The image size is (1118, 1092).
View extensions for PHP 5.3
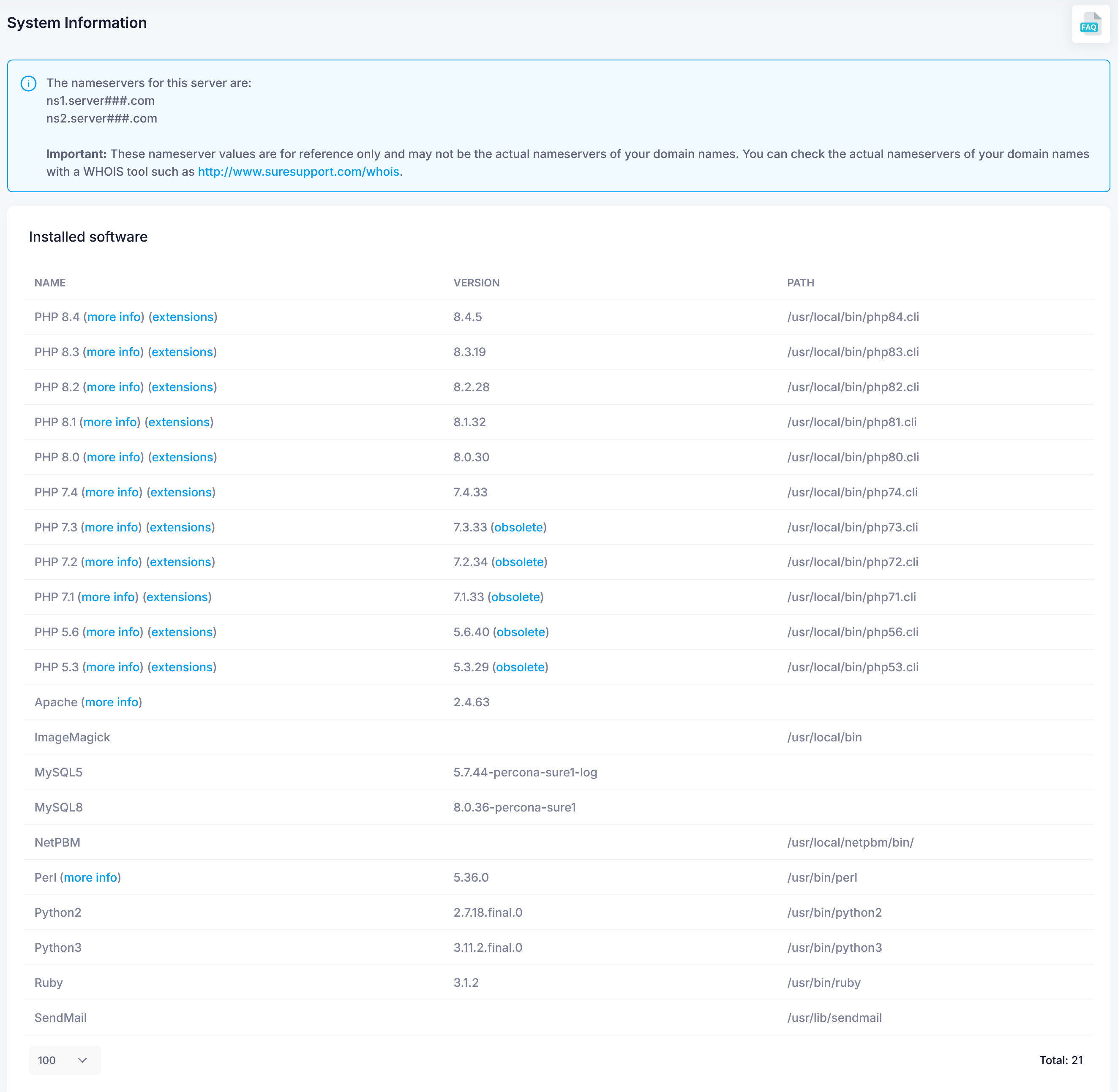[x=182, y=667]
